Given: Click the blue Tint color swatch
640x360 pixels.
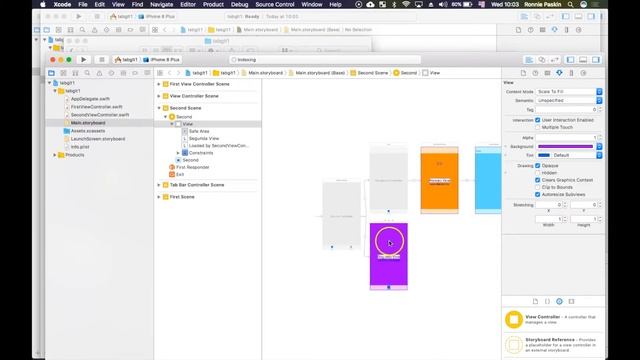Looking at the screenshot, I should [x=544, y=155].
